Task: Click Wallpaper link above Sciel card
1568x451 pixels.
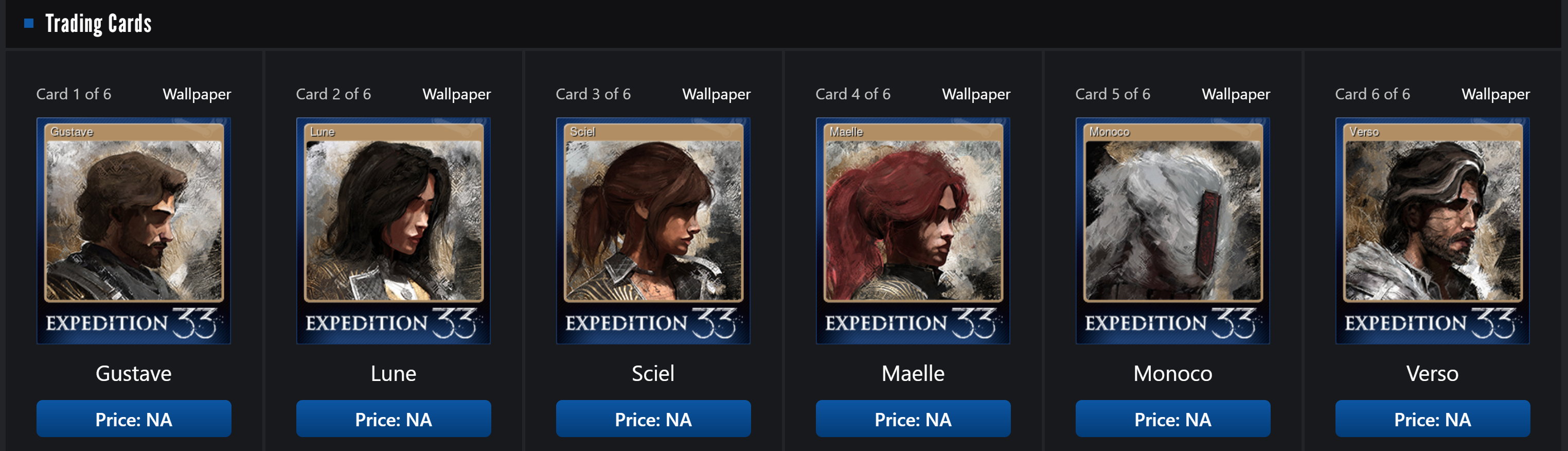Action: (716, 94)
